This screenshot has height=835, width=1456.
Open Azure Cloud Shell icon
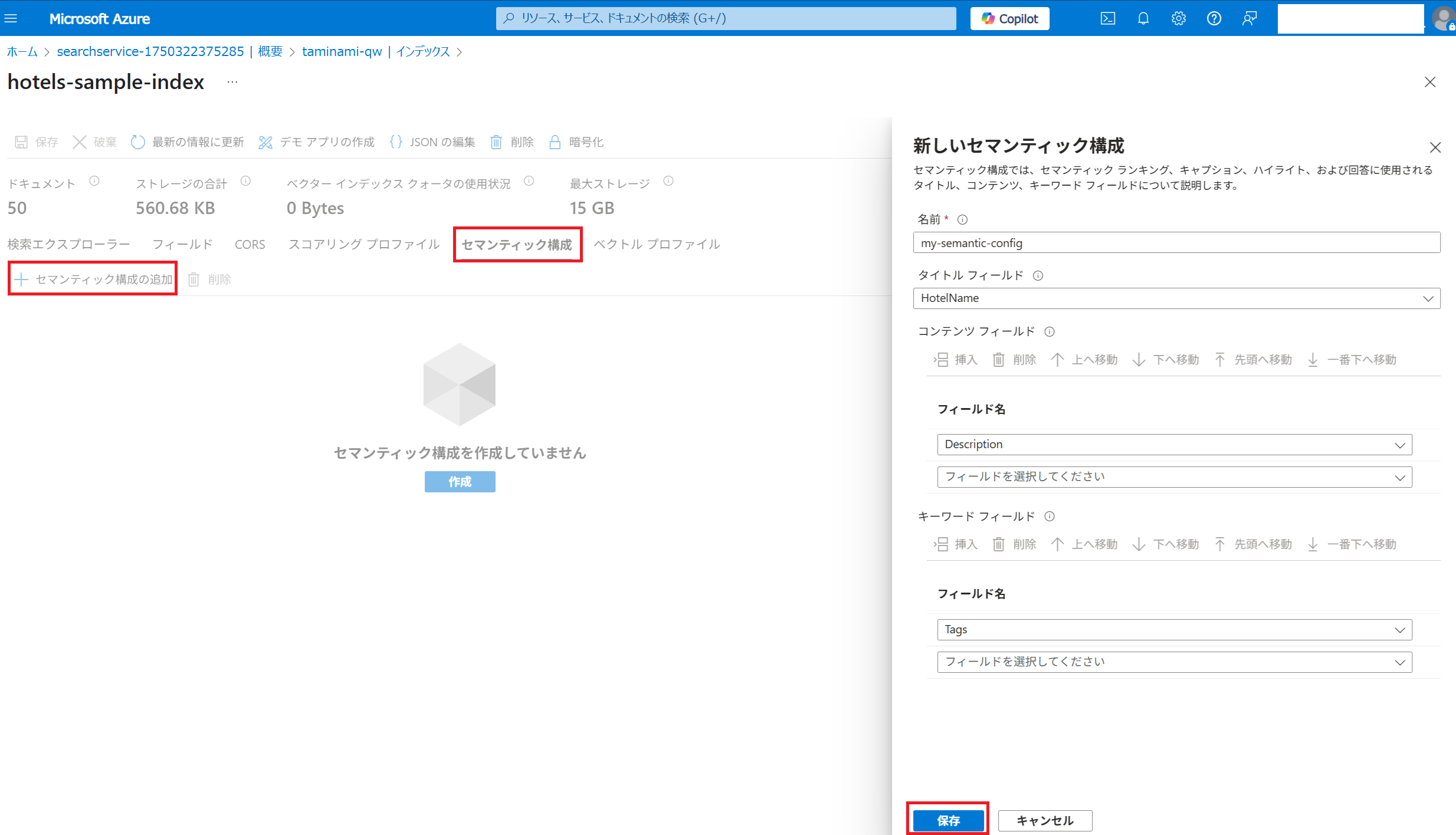1107,18
